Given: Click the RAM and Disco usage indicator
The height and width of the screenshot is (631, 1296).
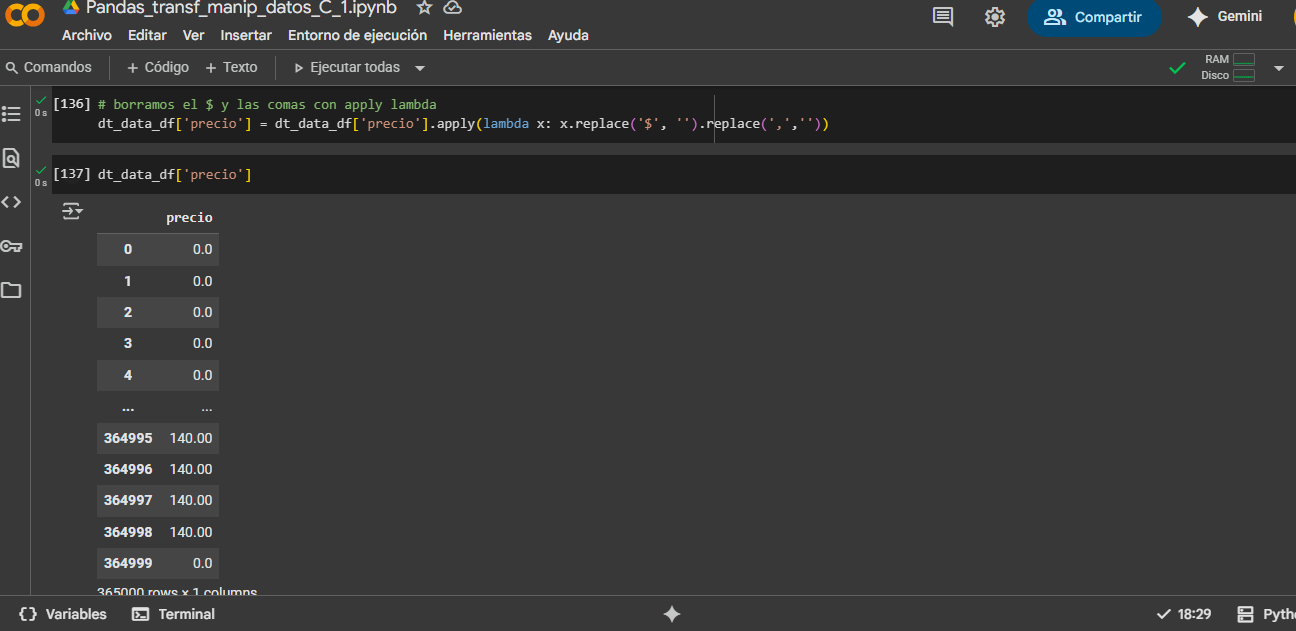Looking at the screenshot, I should coord(1228,68).
